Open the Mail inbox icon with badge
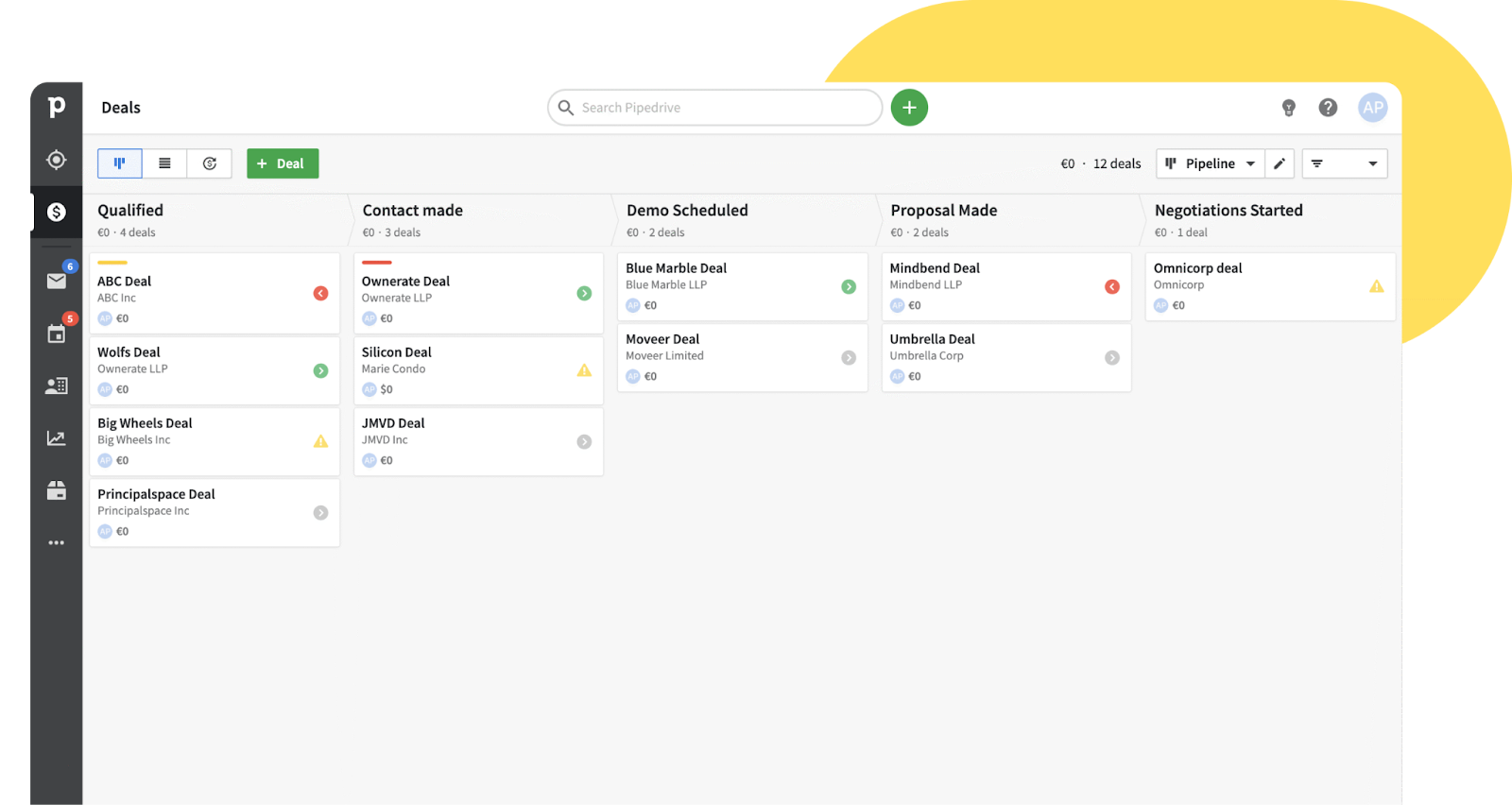The height and width of the screenshot is (805, 1512). (x=57, y=280)
